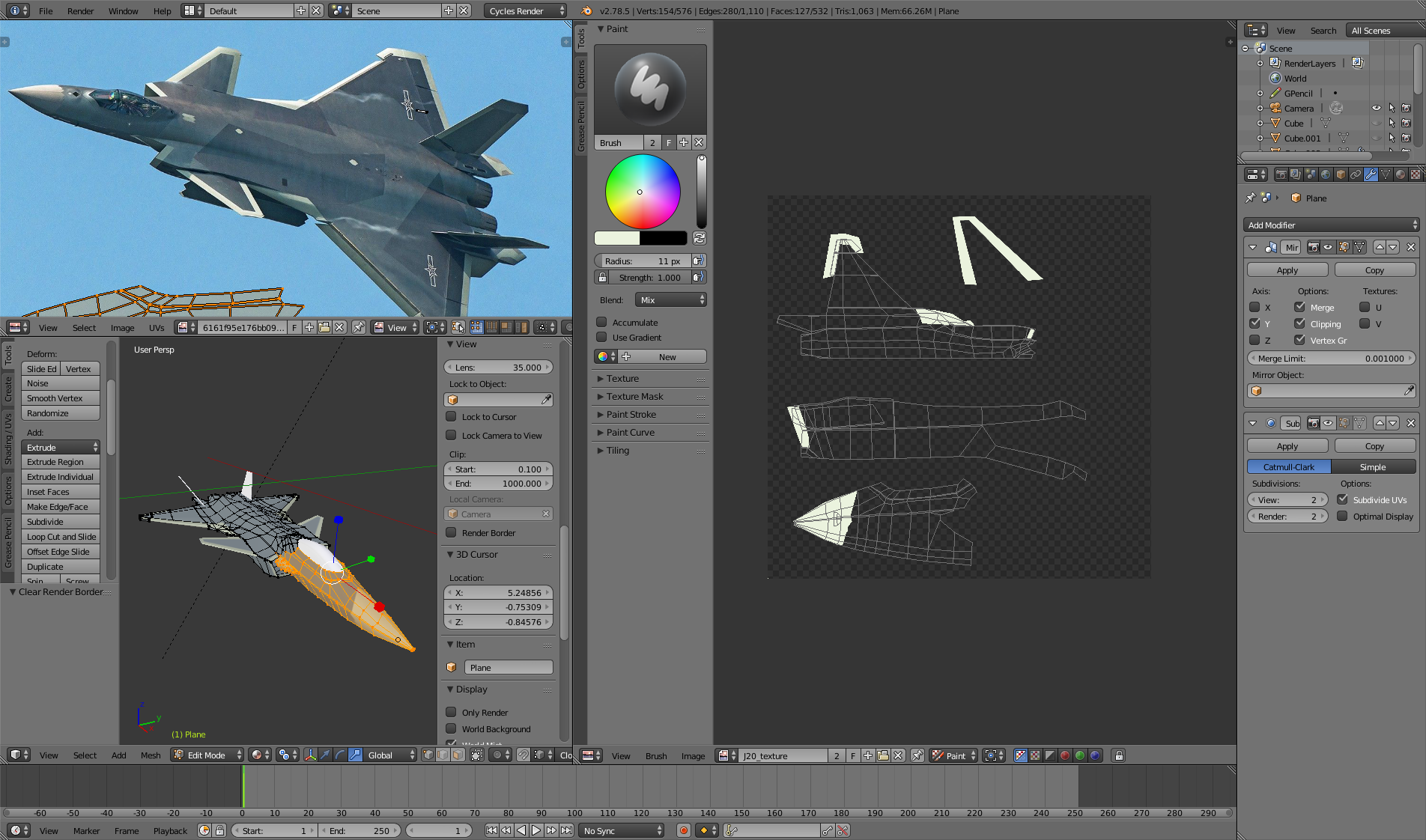The height and width of the screenshot is (840, 1426).
Task: Click the auto keyframe record button
Action: click(683, 830)
